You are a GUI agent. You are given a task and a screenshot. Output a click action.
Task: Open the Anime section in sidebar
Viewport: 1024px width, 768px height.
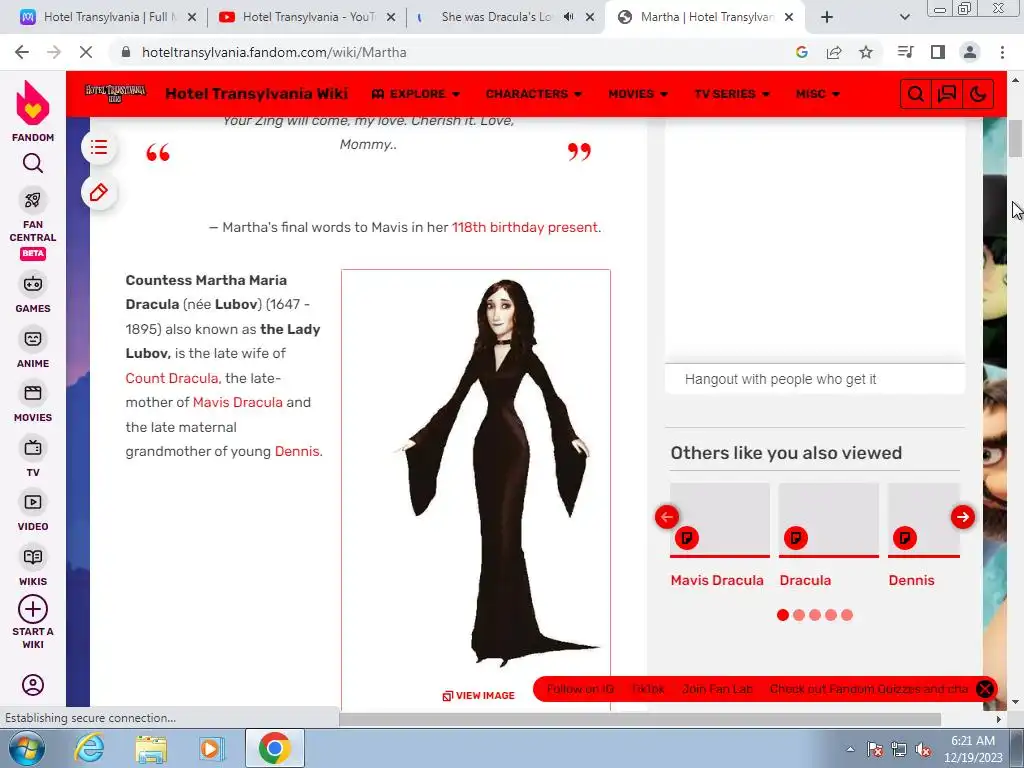coord(33,339)
